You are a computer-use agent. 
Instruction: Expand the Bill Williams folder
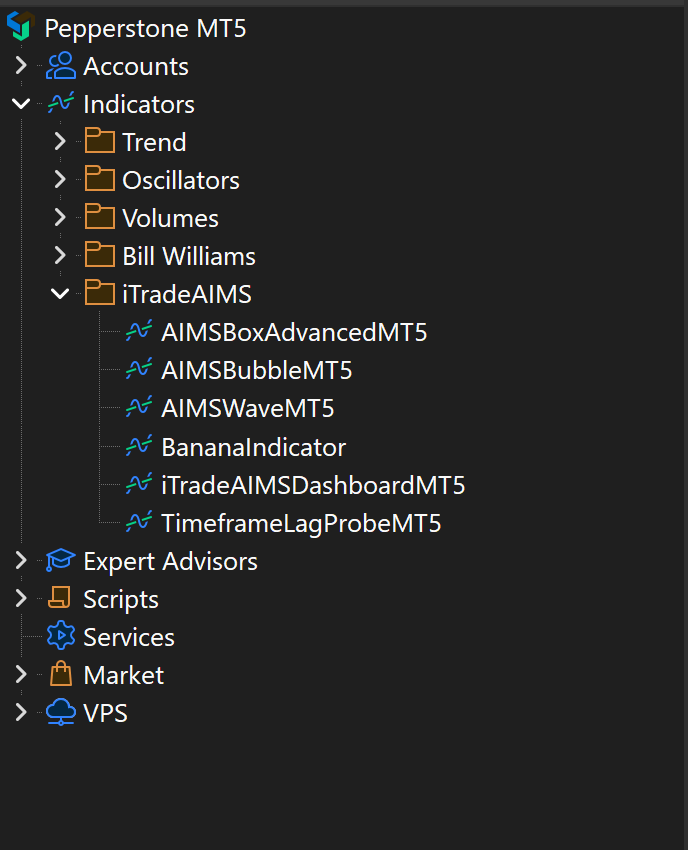60,255
